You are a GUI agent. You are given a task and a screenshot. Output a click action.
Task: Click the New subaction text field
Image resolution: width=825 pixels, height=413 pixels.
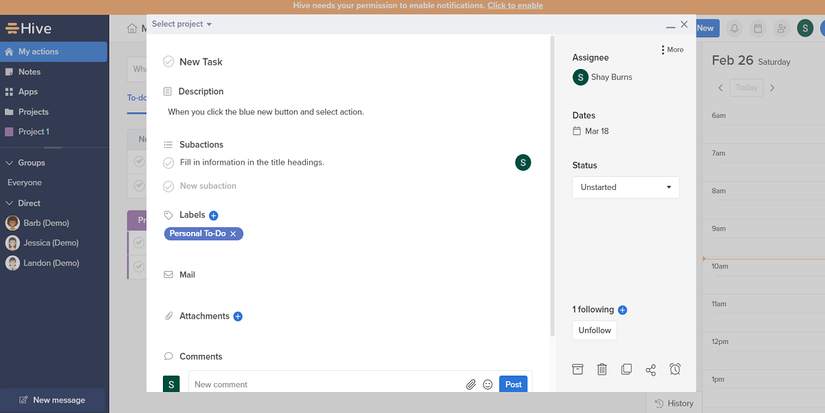pyautogui.click(x=208, y=186)
